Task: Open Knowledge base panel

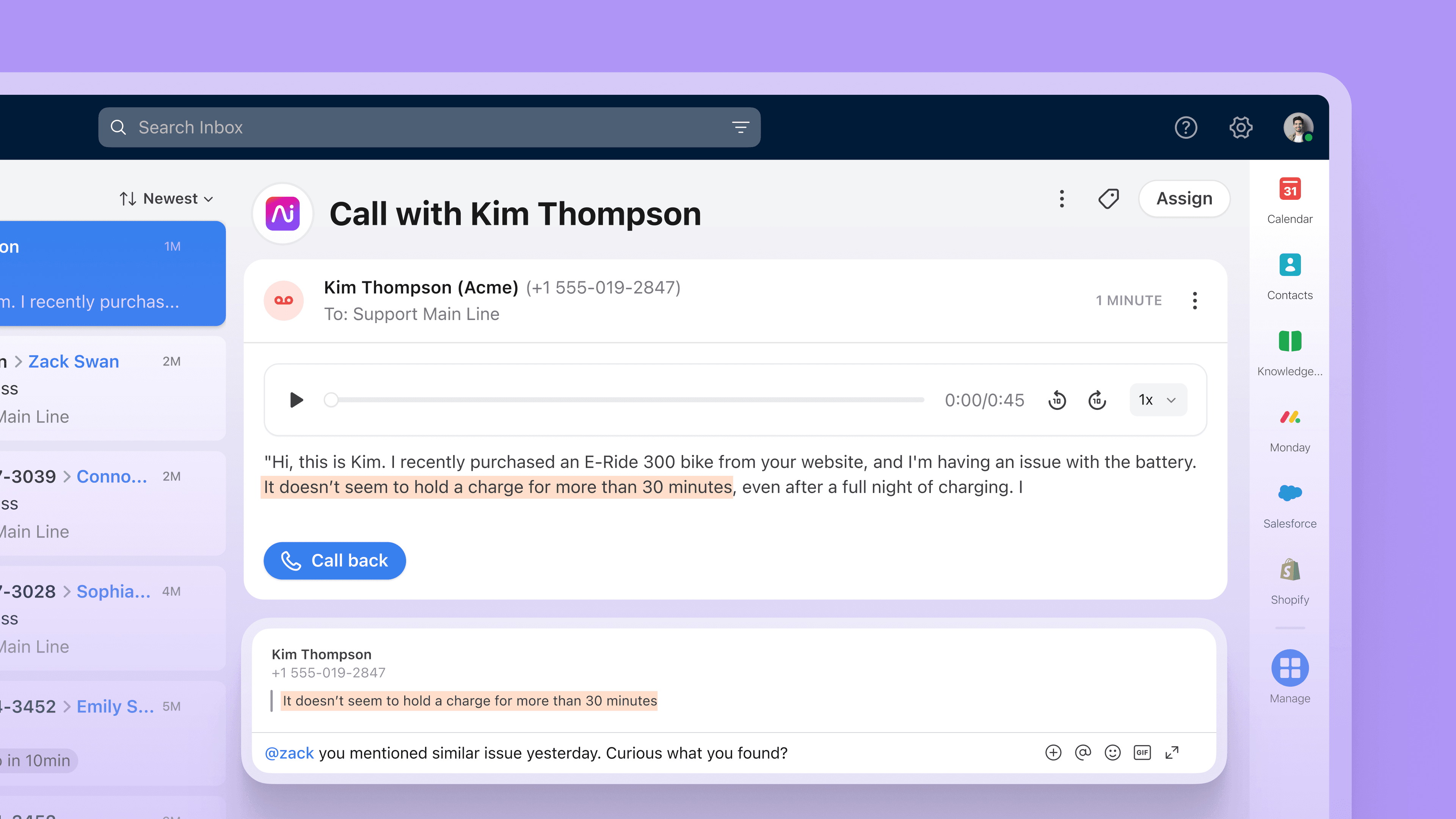Action: click(1290, 353)
